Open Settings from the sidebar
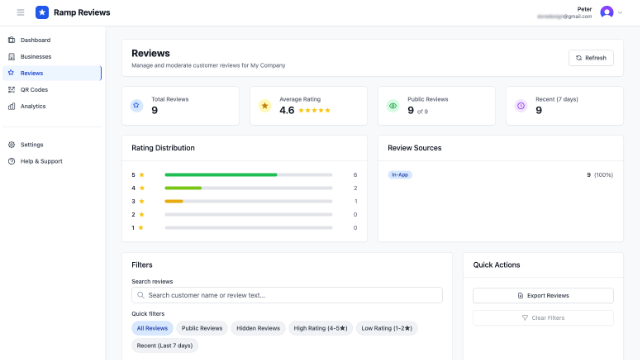Viewport: 640px width, 360px height. tap(52, 144)
